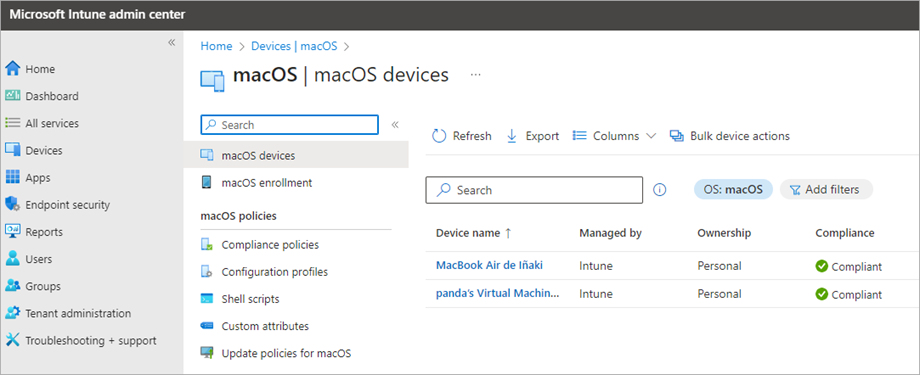
Task: Collapse the macOS blade menu chevrons
Action: click(x=395, y=124)
